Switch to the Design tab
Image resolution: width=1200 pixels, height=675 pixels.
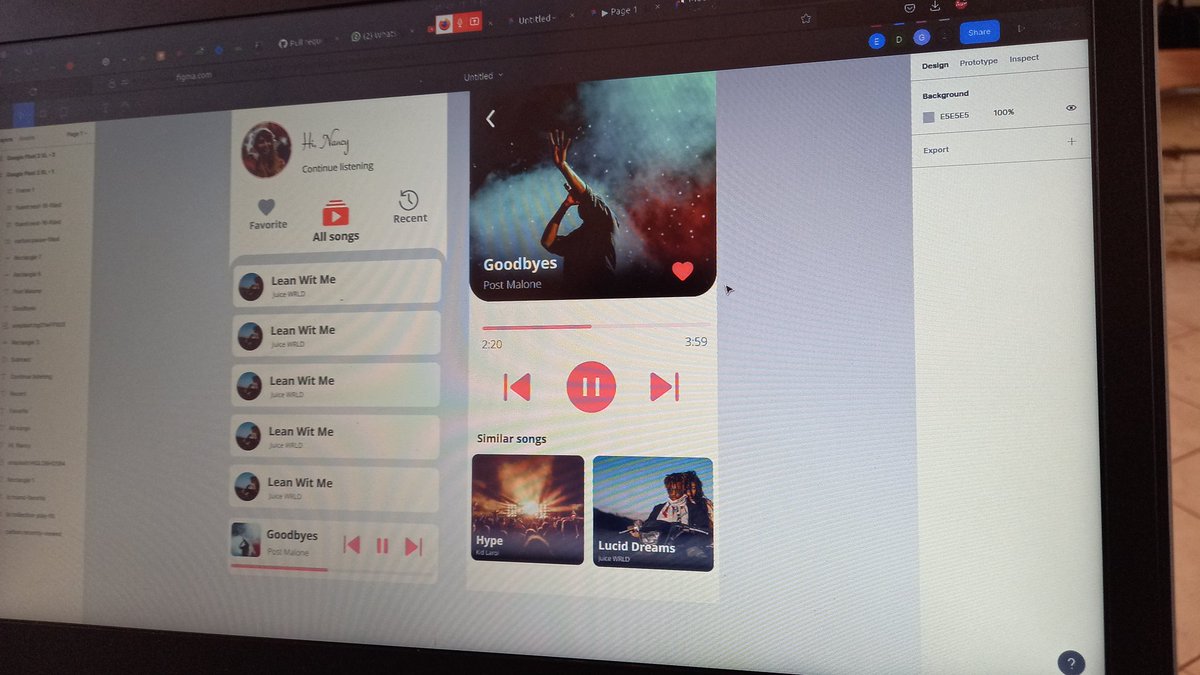coord(935,65)
